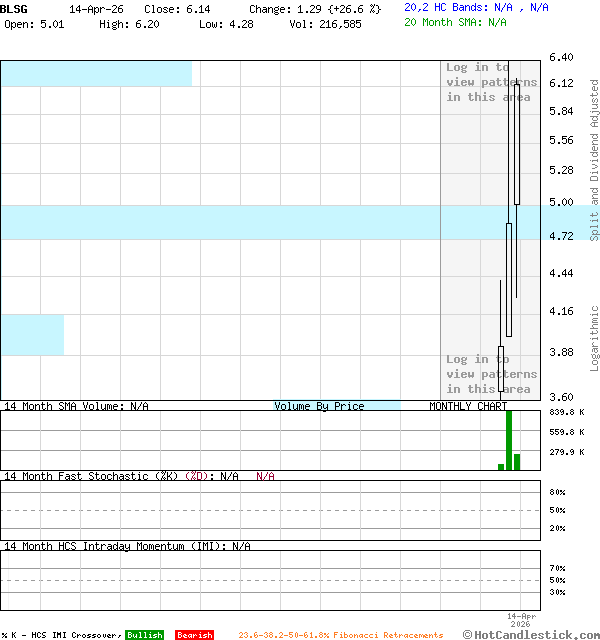Click the lower 'Log in to view patterns' text
600x640 pixels.
[491, 374]
